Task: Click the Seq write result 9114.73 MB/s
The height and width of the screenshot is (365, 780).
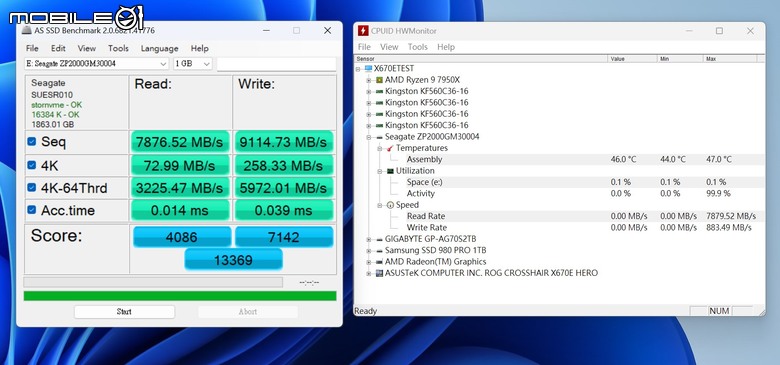Action: 284,142
